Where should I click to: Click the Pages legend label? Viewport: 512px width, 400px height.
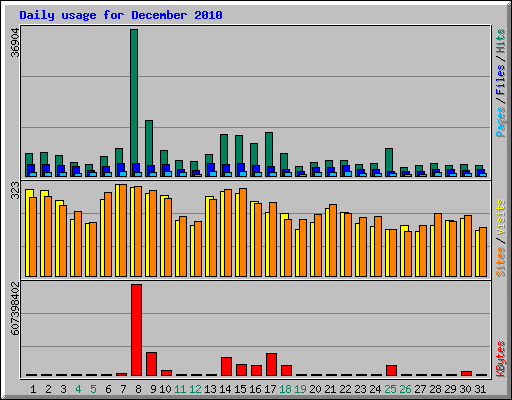(500, 122)
